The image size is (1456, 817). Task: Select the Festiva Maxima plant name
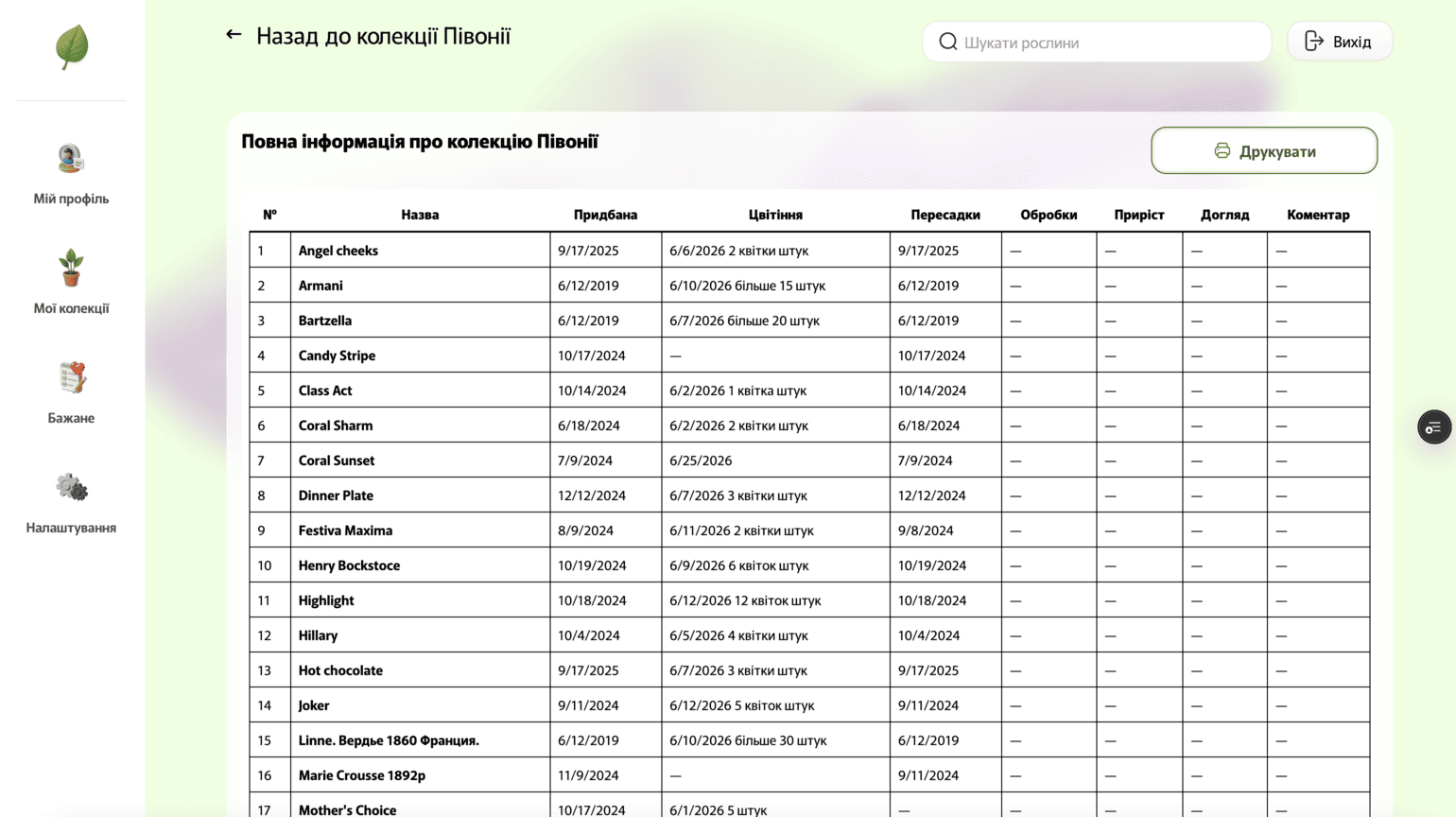tap(345, 530)
